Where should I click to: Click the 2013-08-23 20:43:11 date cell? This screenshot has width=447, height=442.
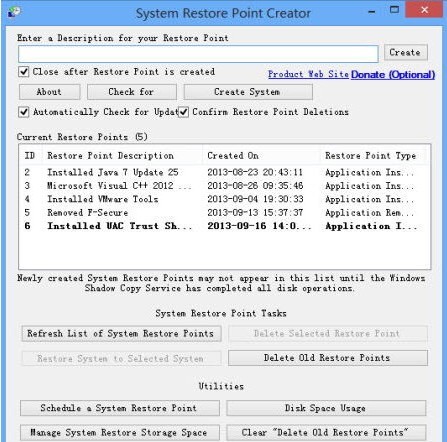(x=255, y=172)
